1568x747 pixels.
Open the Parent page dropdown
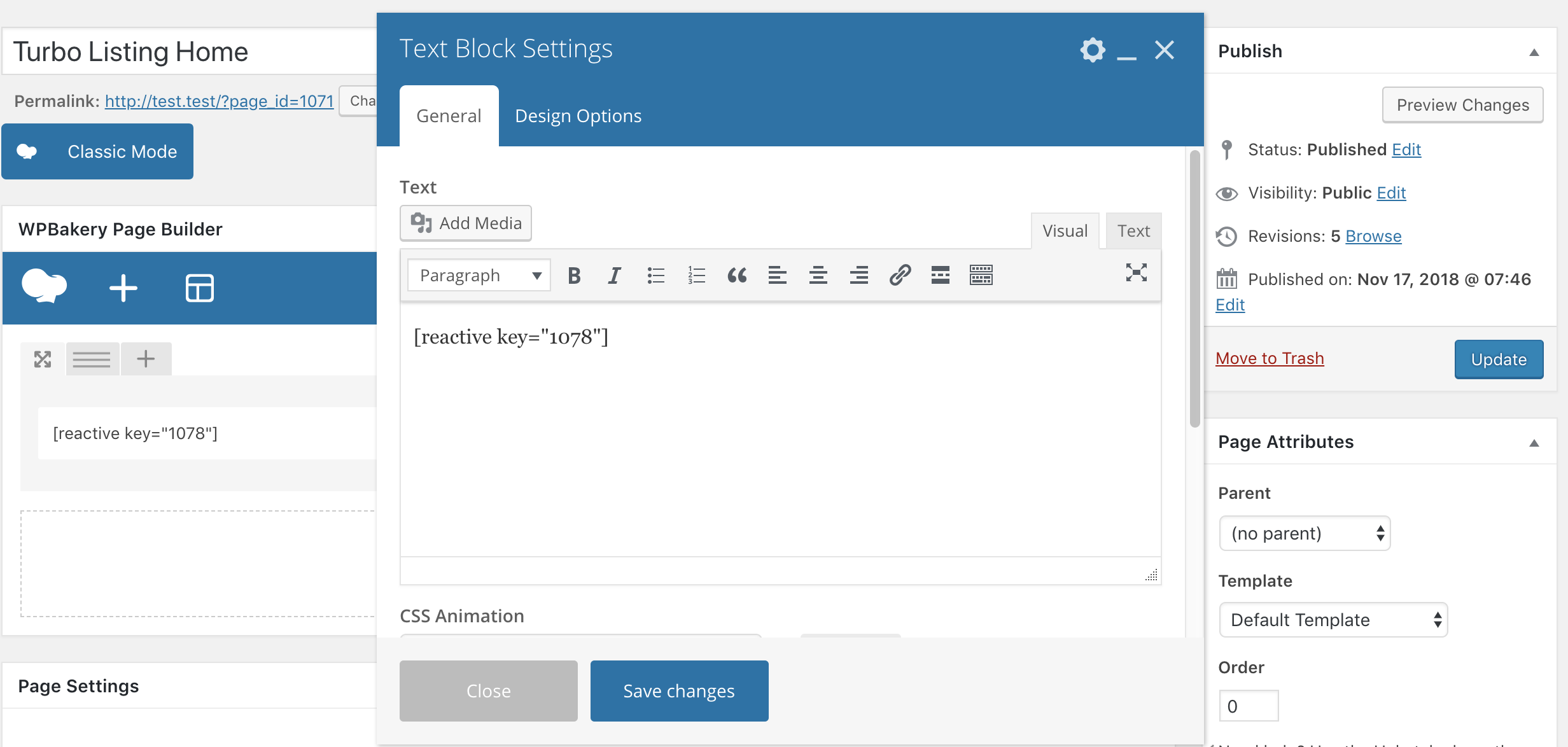click(x=1305, y=533)
